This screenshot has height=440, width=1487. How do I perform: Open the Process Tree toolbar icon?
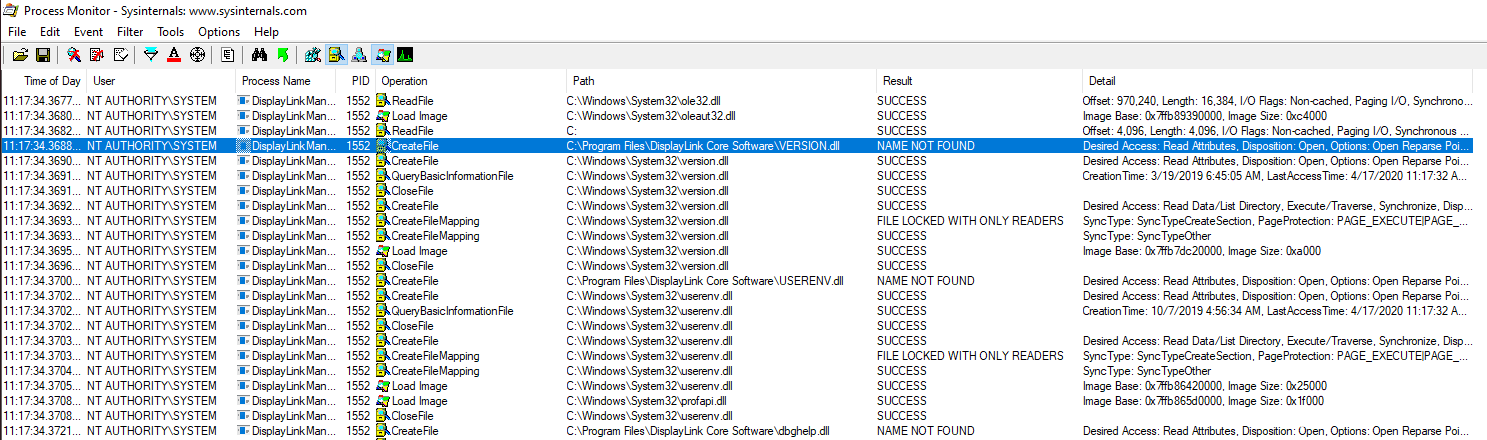(228, 55)
